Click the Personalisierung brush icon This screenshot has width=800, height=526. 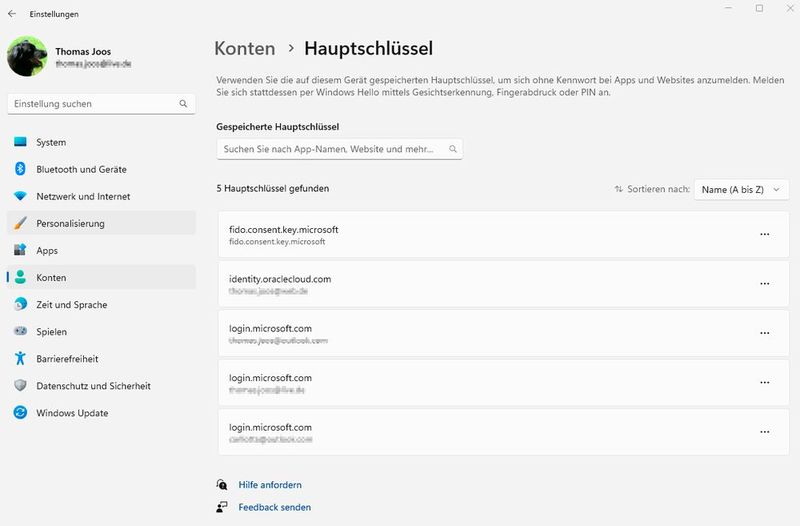click(x=20, y=223)
